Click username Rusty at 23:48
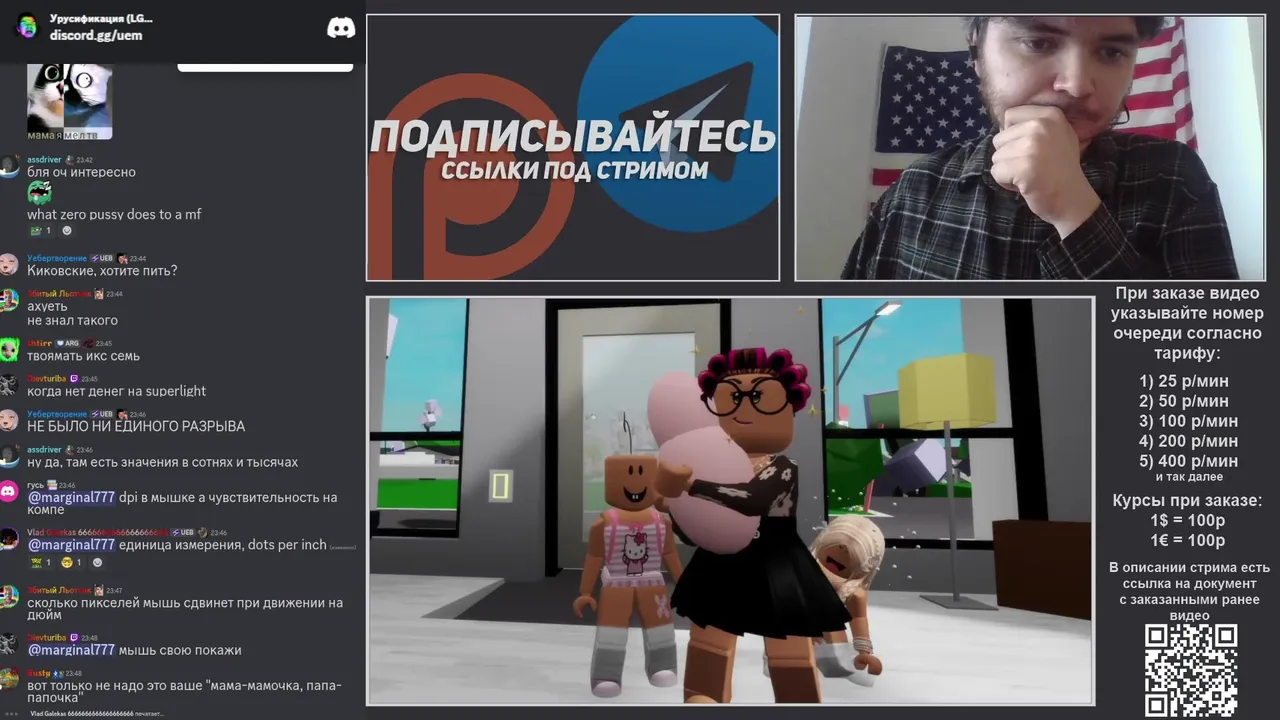1280x720 pixels. coord(39,673)
